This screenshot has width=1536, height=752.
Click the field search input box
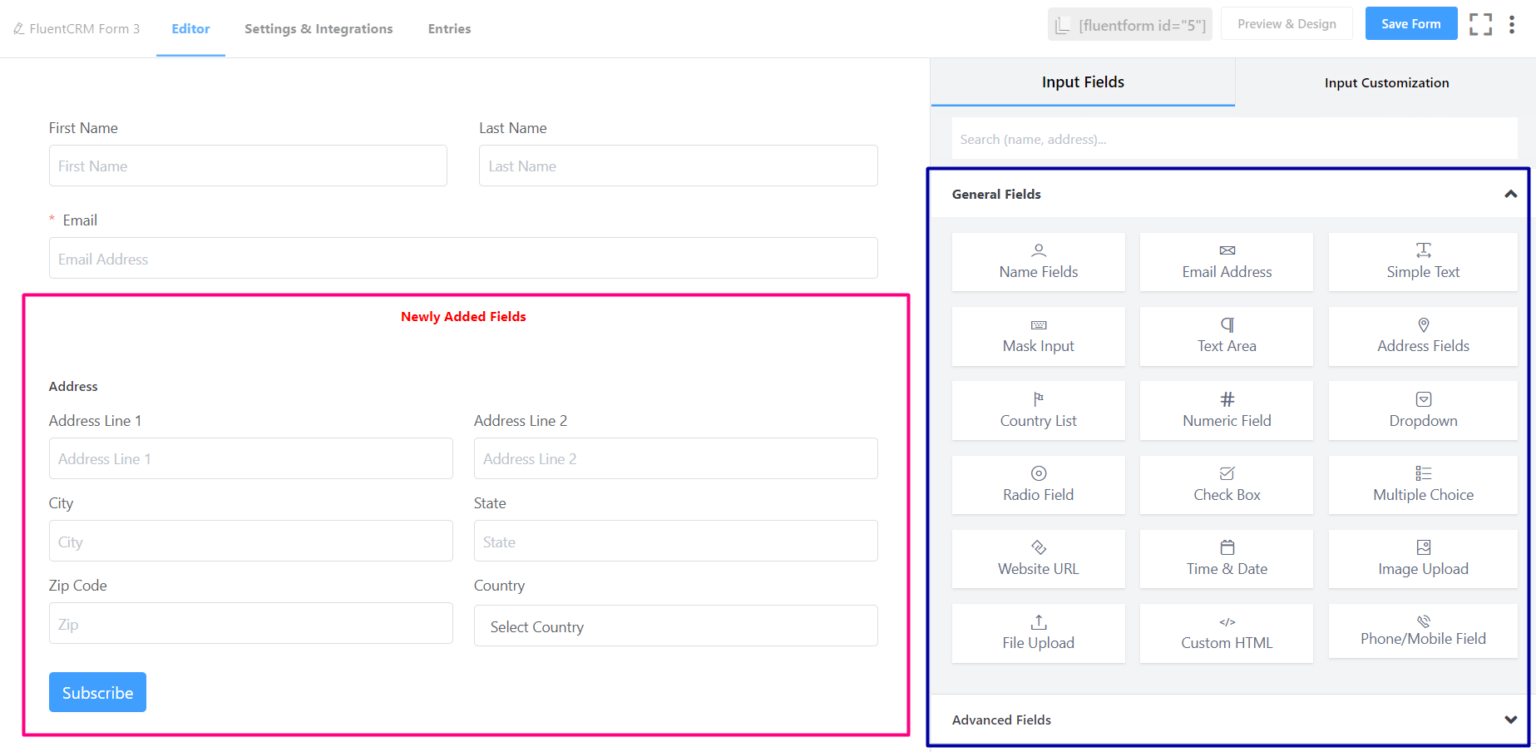[x=1234, y=138]
